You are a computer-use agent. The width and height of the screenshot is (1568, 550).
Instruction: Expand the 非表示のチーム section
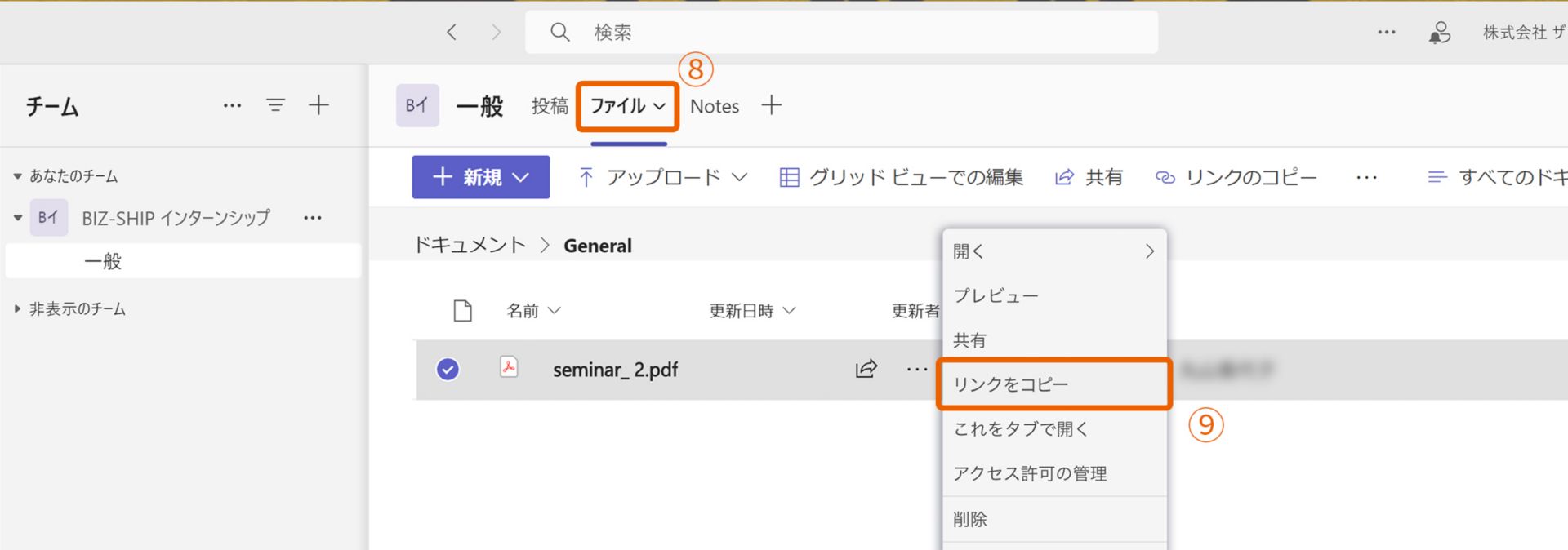pyautogui.click(x=18, y=308)
